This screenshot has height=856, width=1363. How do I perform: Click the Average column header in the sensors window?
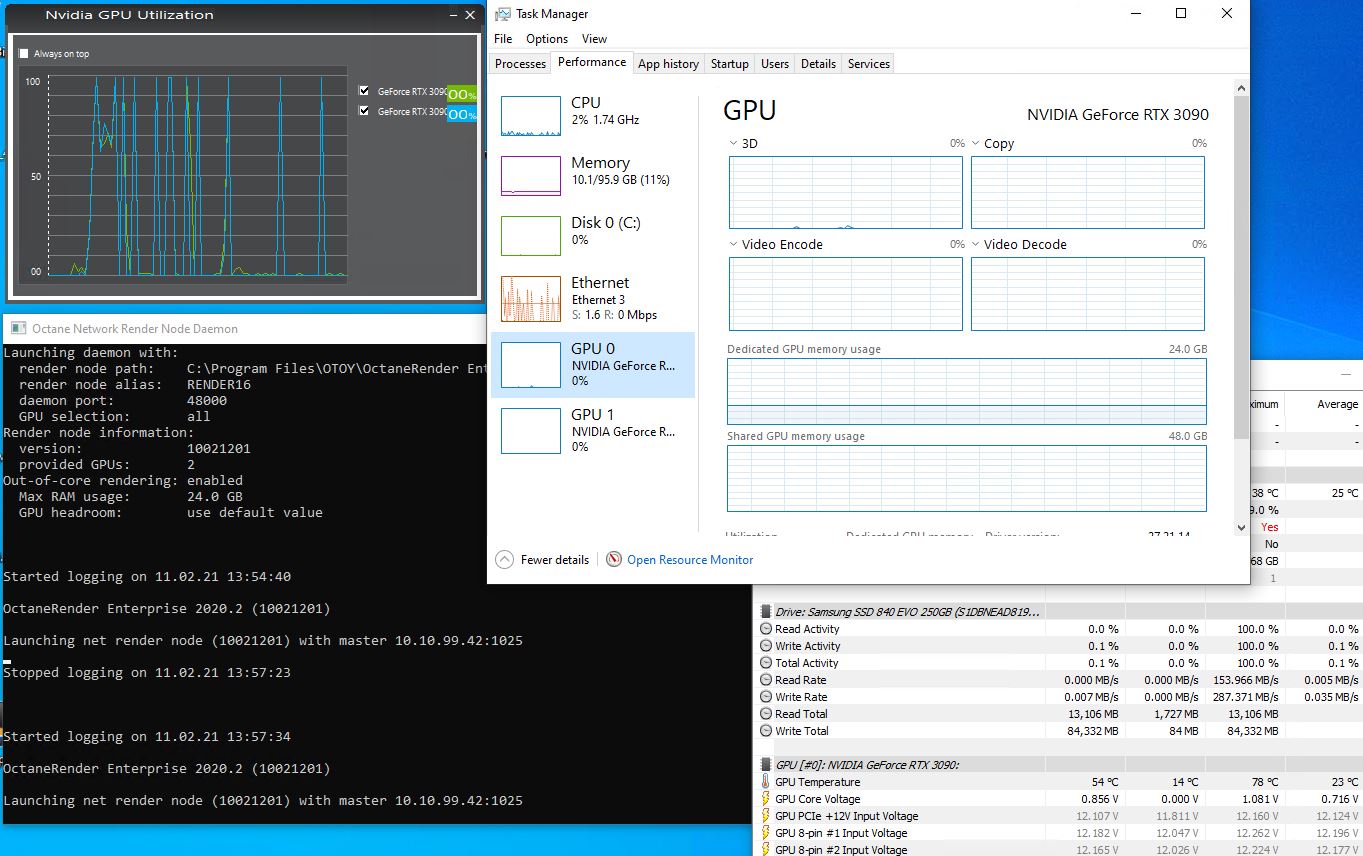coord(1337,404)
